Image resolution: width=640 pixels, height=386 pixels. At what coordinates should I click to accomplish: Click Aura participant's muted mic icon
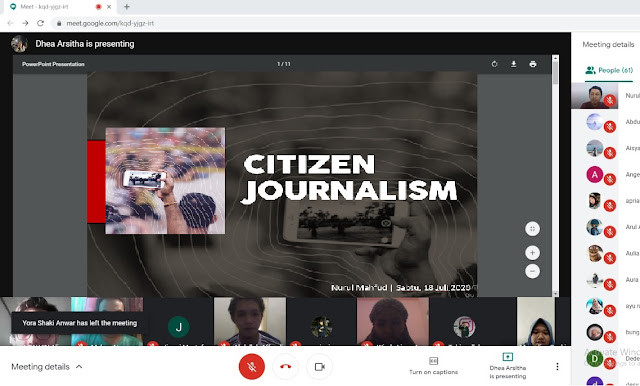[610, 285]
